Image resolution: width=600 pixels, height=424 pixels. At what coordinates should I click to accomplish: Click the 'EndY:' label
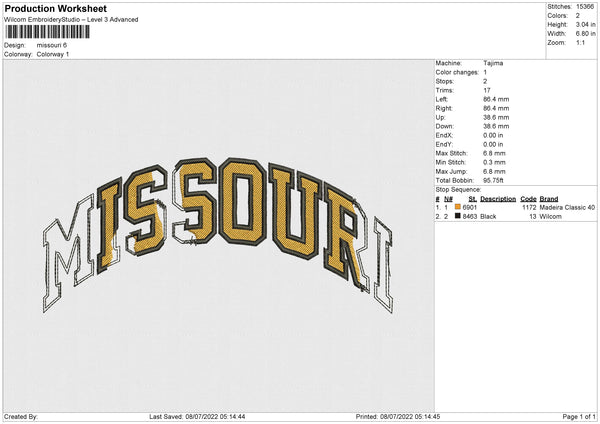click(x=444, y=144)
